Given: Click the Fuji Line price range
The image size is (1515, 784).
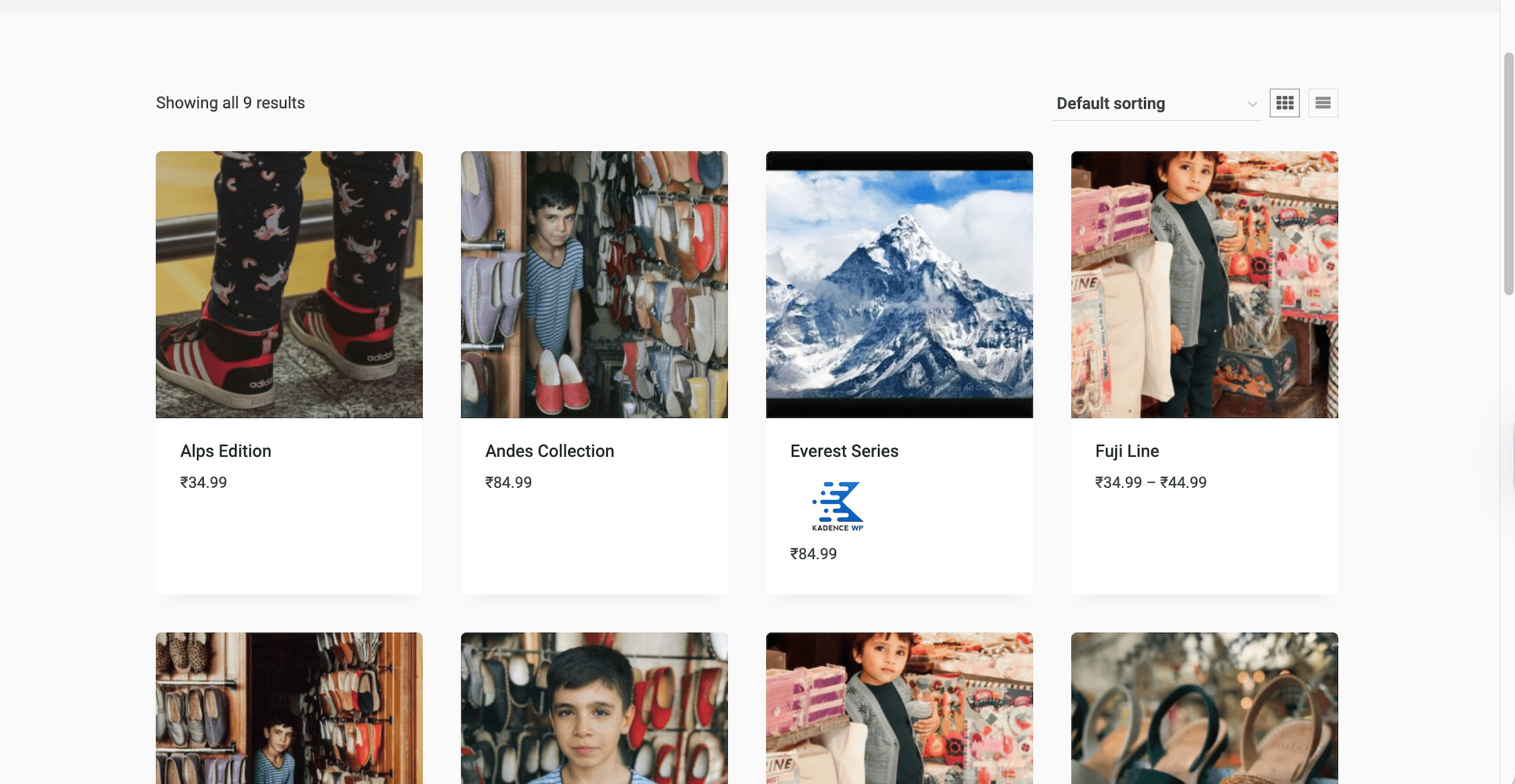Looking at the screenshot, I should 1150,483.
